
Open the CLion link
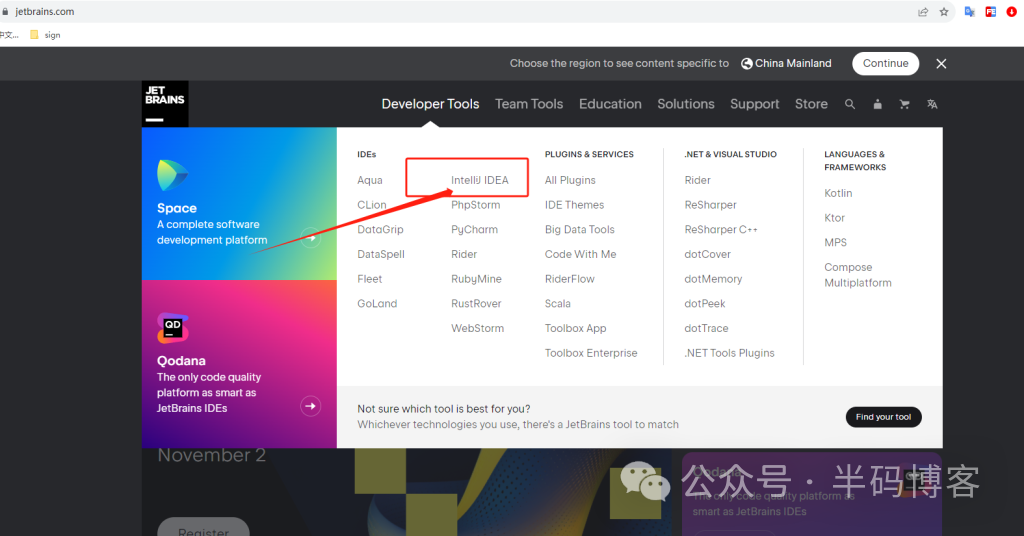pos(372,205)
